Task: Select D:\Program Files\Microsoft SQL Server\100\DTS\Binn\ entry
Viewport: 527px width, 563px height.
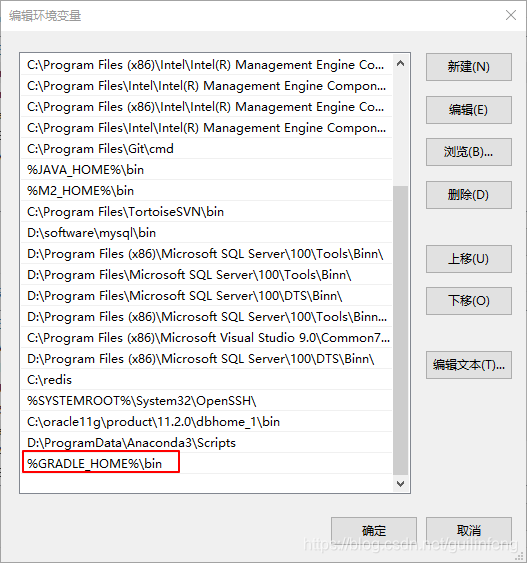Action: click(x=206, y=296)
